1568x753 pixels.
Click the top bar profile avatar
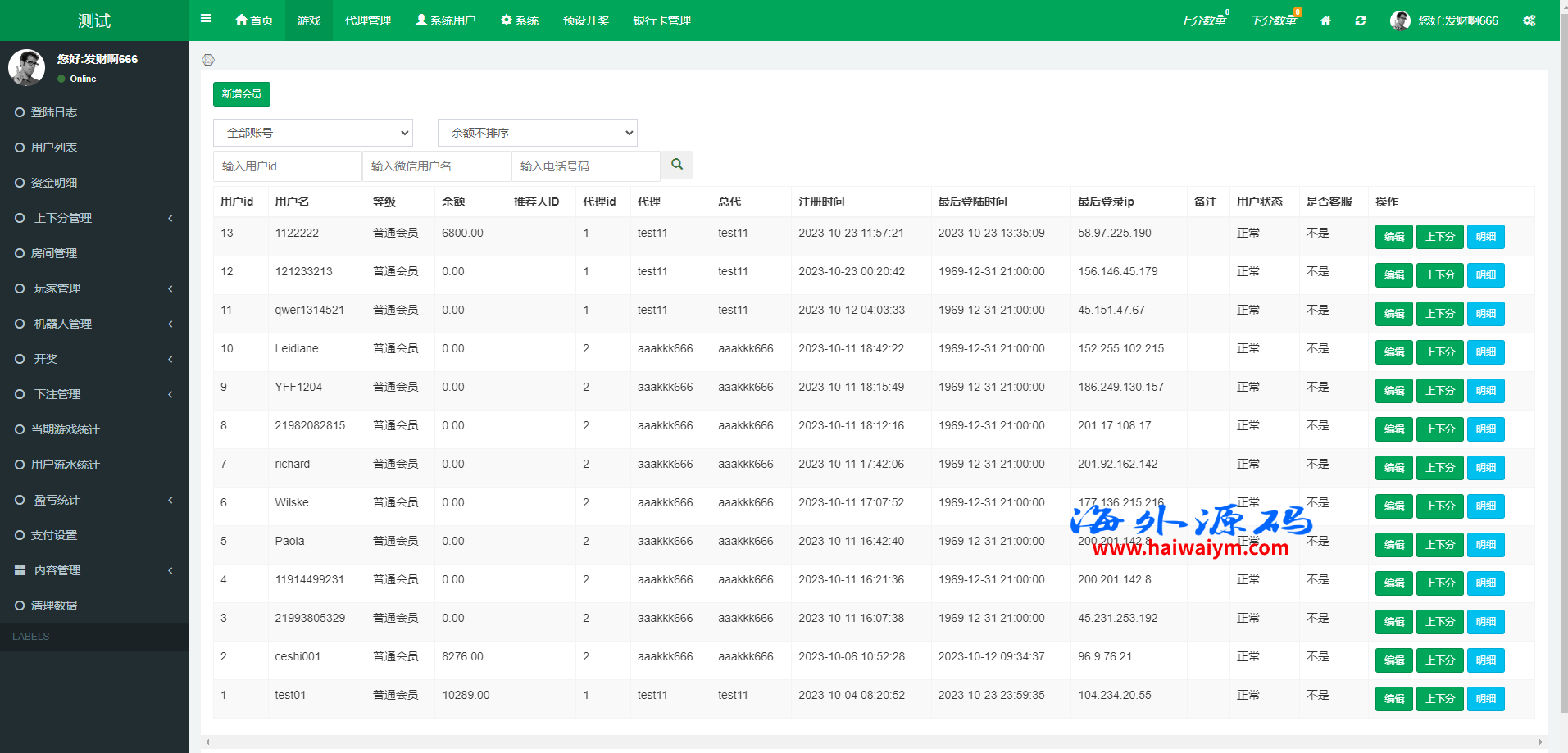pyautogui.click(x=1400, y=20)
